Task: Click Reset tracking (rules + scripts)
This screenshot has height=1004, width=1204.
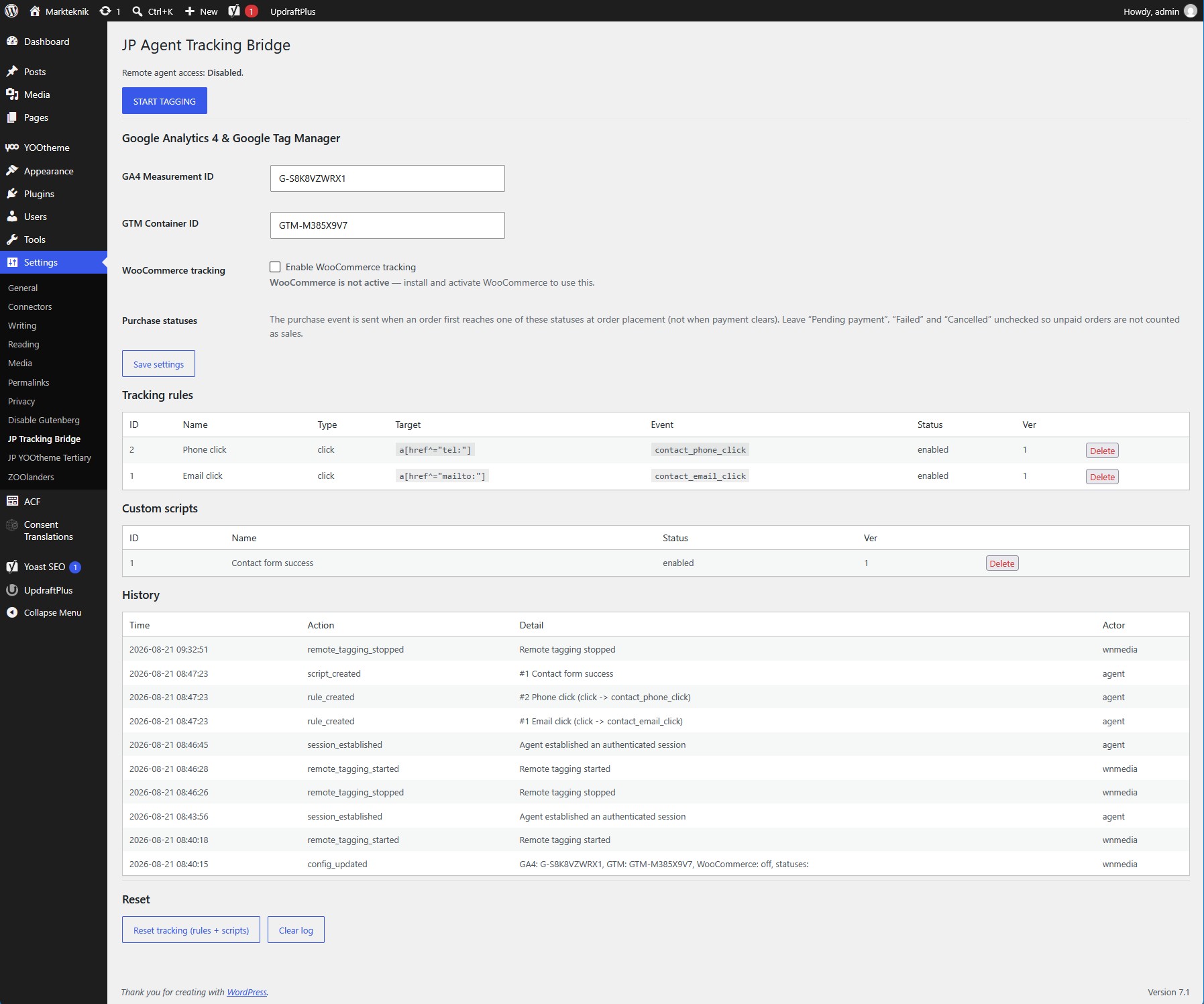Action: [191, 930]
